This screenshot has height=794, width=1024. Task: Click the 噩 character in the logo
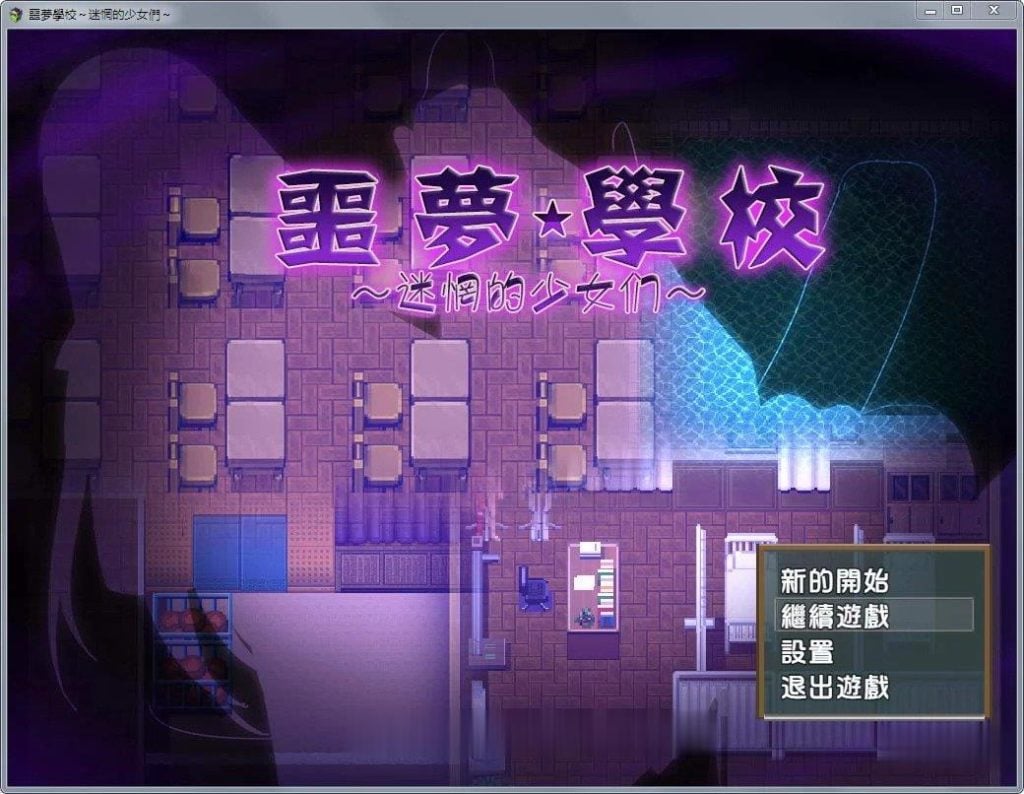coord(326,220)
